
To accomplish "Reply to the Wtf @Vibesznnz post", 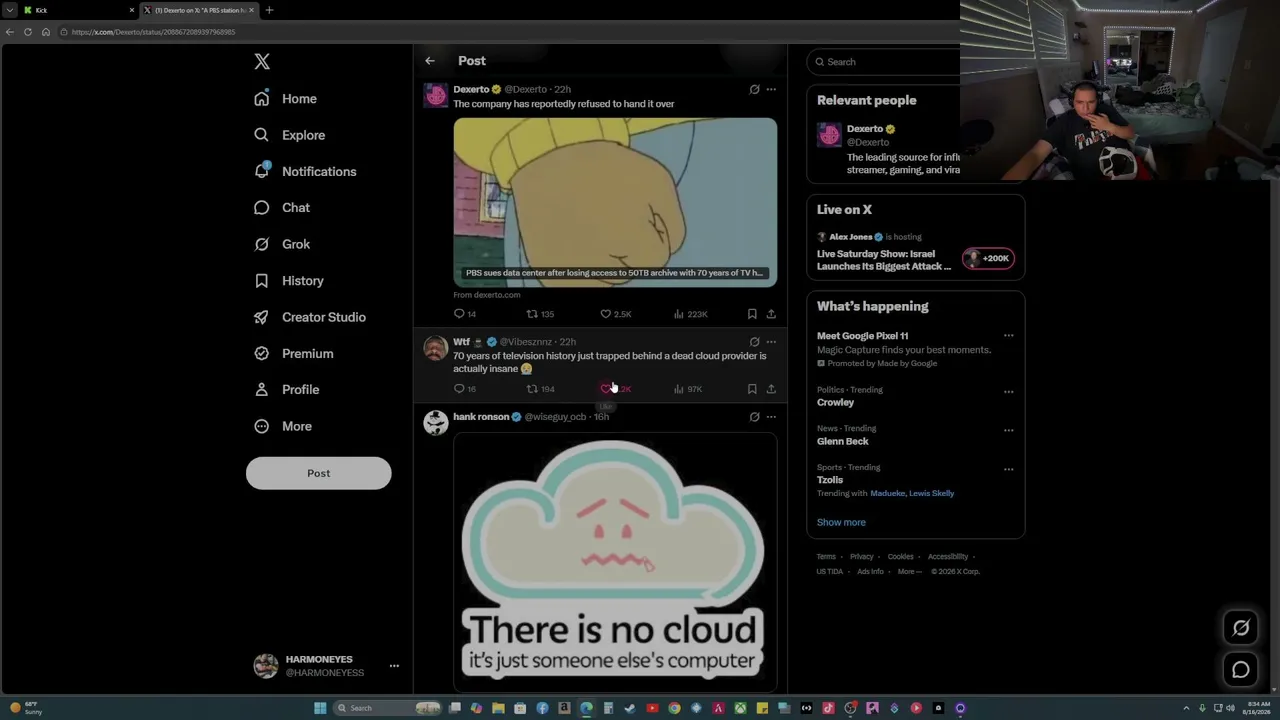I will click(465, 389).
